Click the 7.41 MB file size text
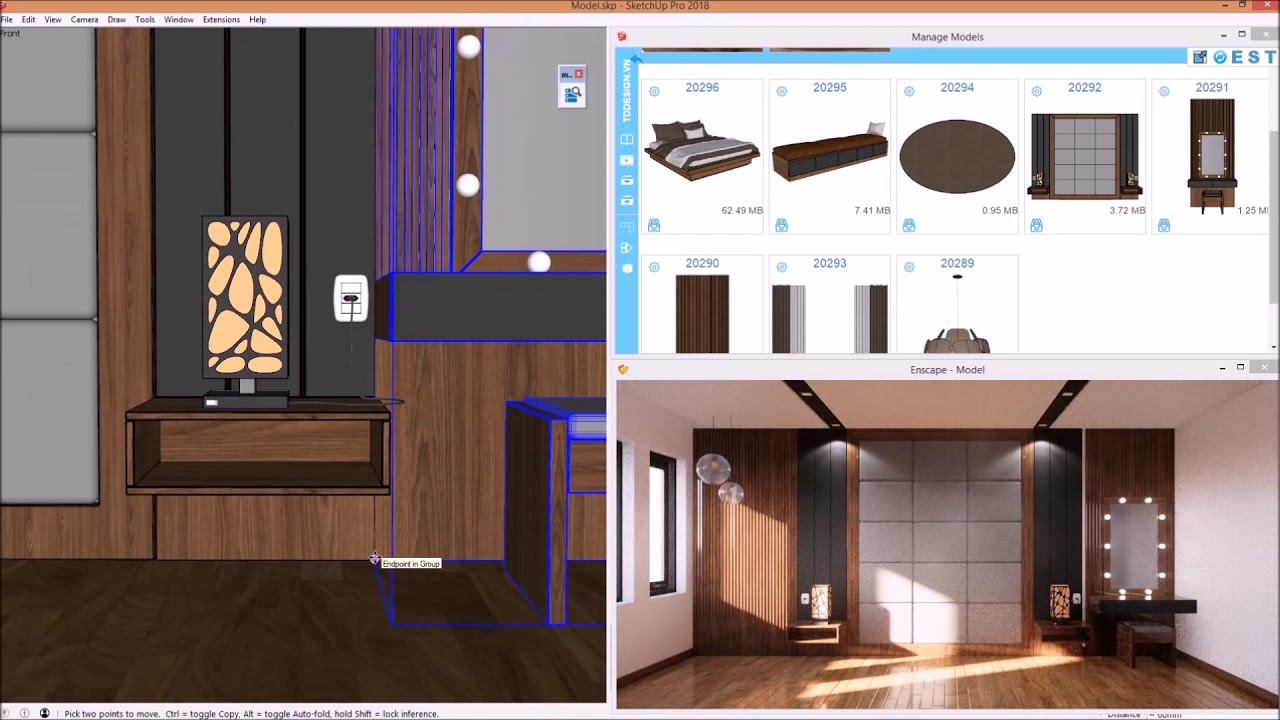This screenshot has height=720, width=1280. tap(872, 211)
